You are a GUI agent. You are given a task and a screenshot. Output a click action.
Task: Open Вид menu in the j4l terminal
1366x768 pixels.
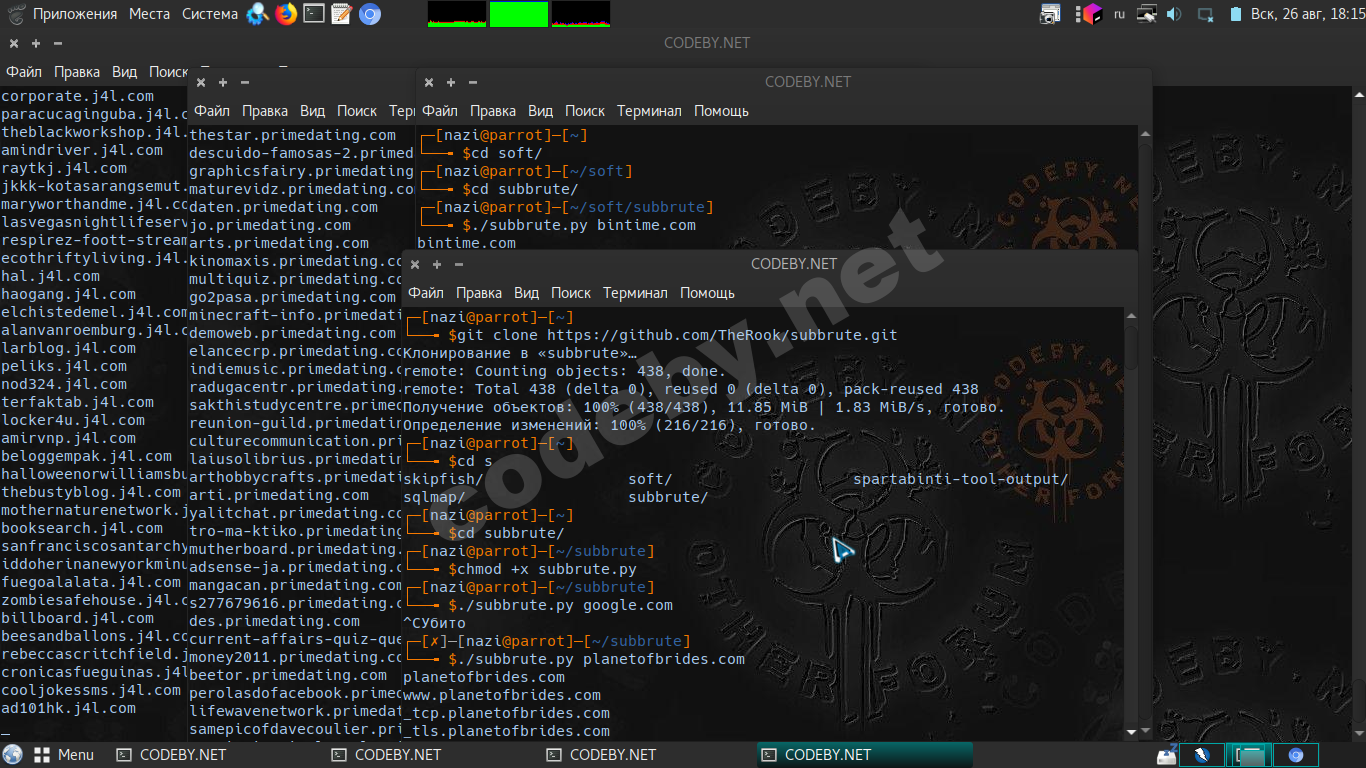click(124, 72)
